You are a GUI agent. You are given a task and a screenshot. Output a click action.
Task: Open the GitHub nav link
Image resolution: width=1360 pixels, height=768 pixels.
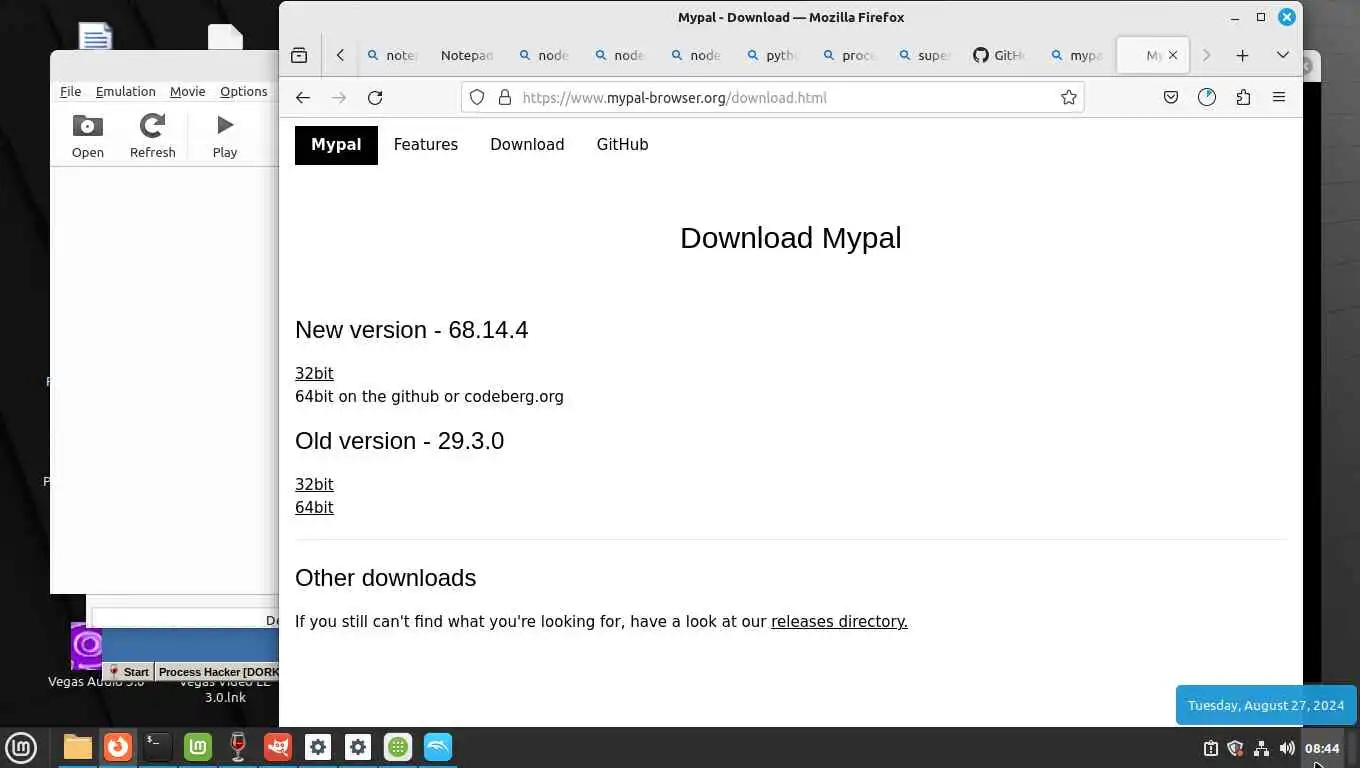point(622,145)
